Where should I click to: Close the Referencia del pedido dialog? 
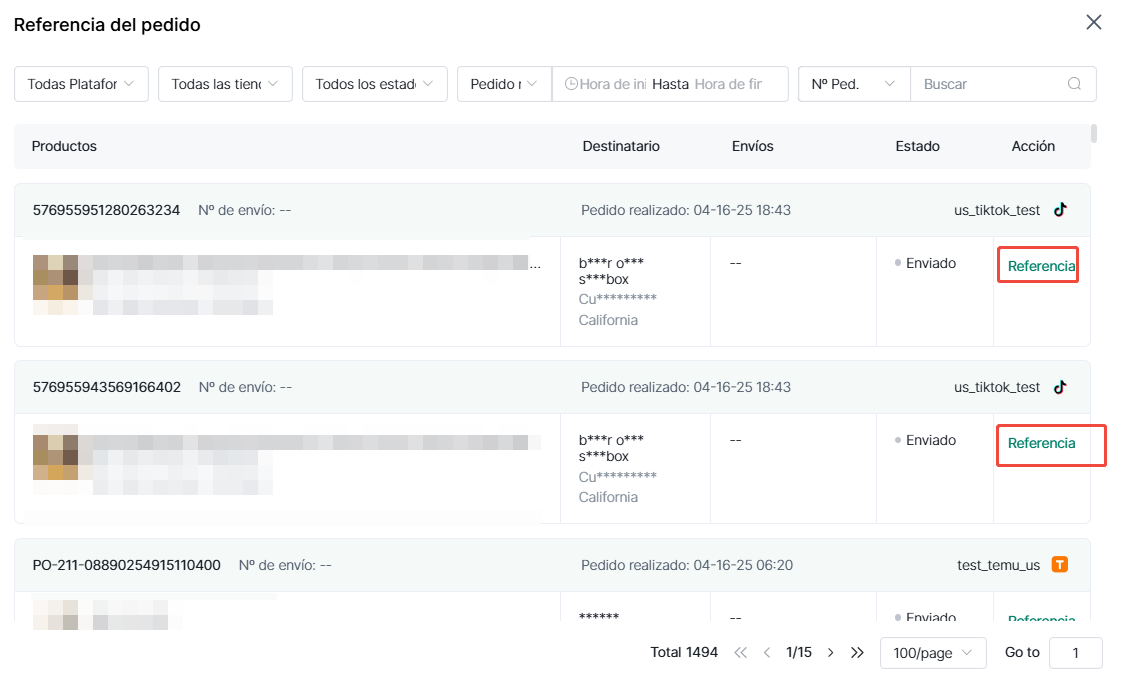point(1094,23)
